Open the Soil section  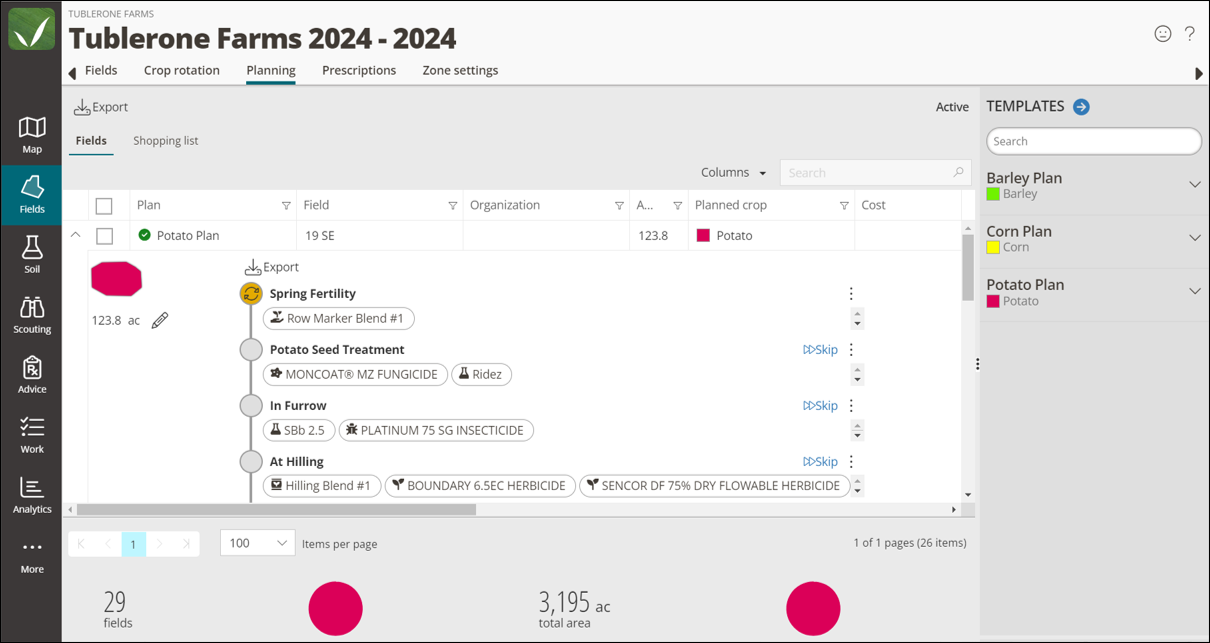pyautogui.click(x=32, y=255)
